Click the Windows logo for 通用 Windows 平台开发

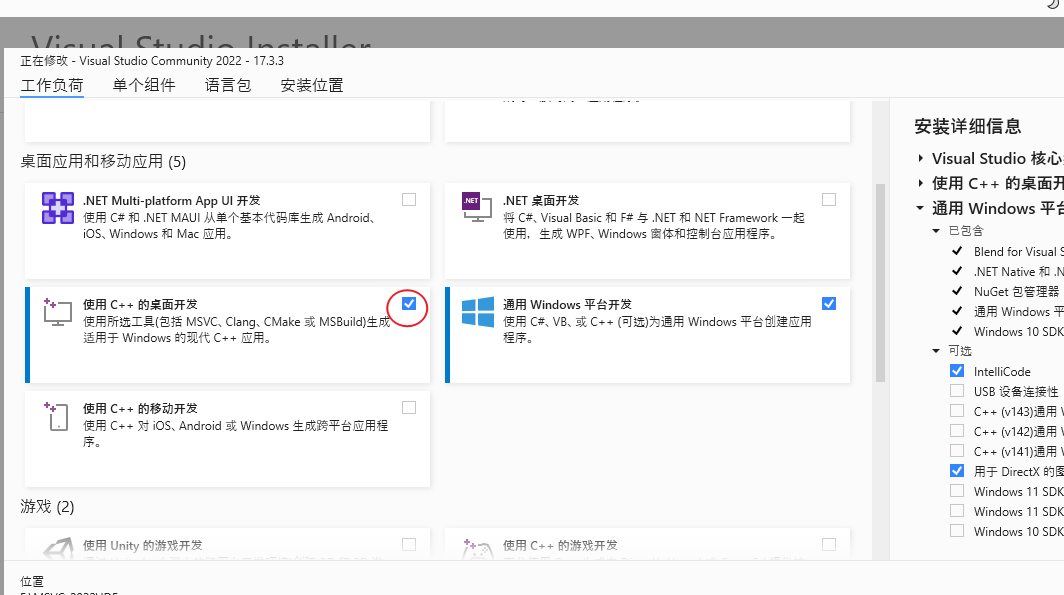pyautogui.click(x=477, y=311)
